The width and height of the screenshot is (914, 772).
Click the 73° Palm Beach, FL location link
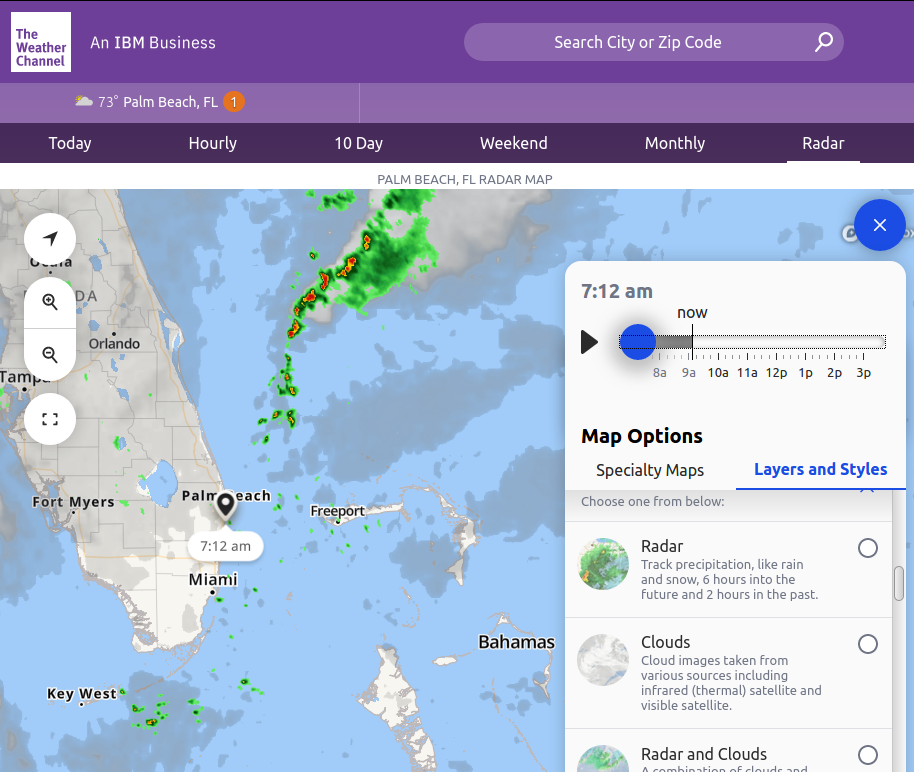(x=157, y=102)
